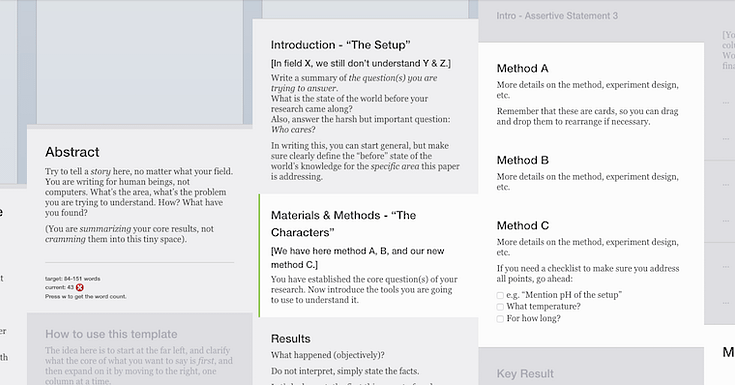Click the red X word count warning icon
Image resolution: width=735 pixels, height=385 pixels.
80,287
